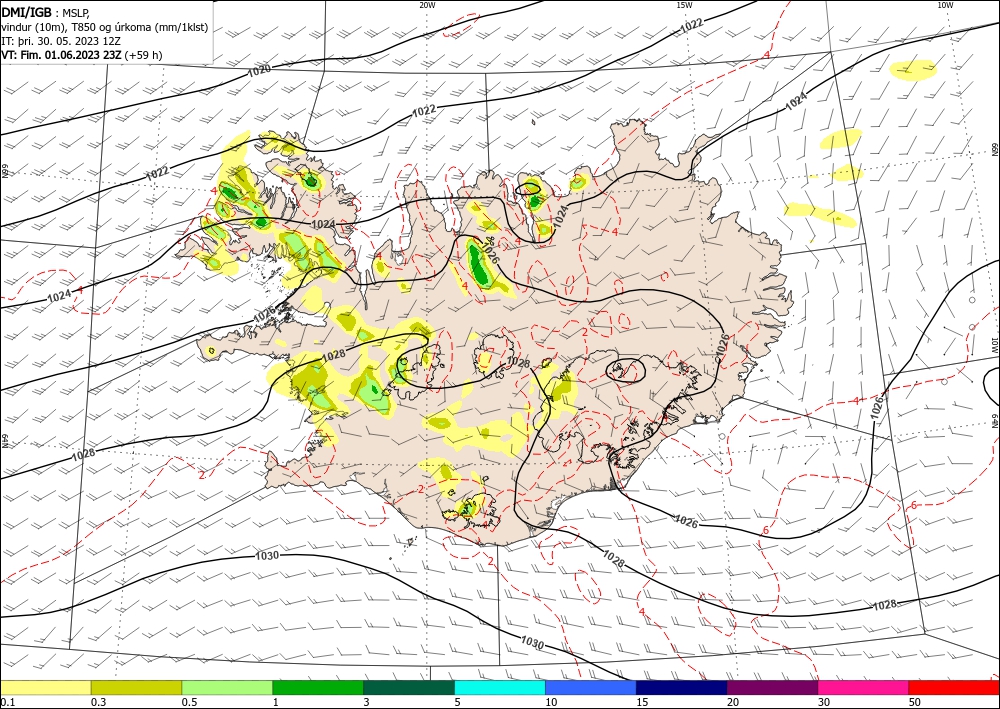Click the 15W longitude label
The width and height of the screenshot is (1000, 709).
tap(684, 5)
